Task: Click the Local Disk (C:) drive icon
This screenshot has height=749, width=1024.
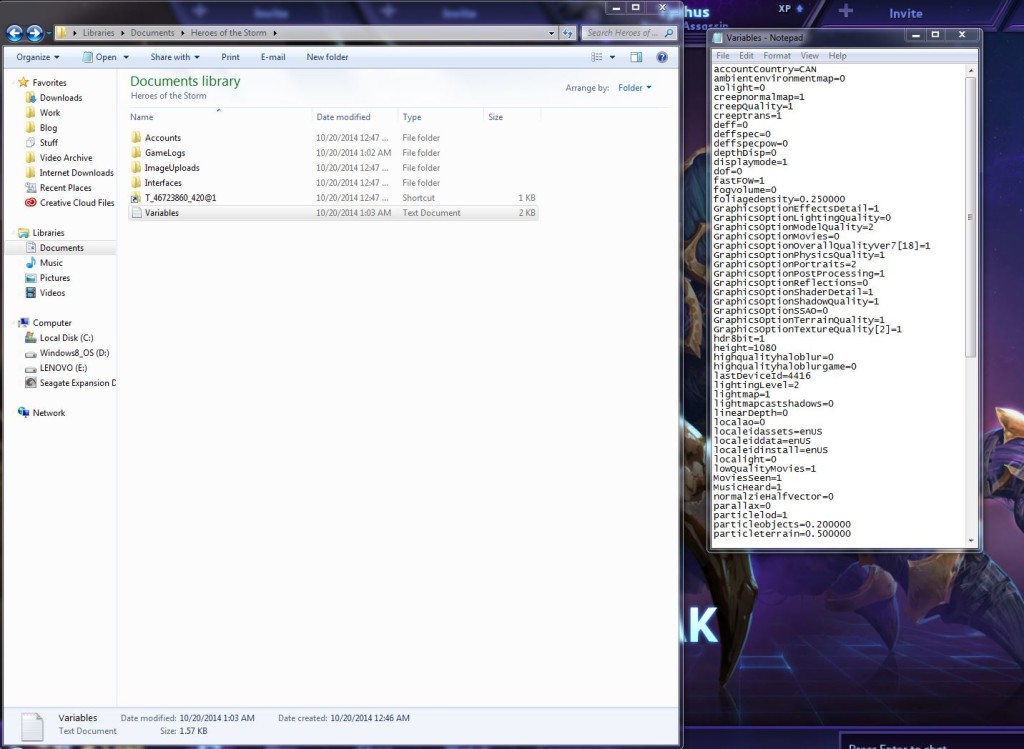Action: (30, 338)
